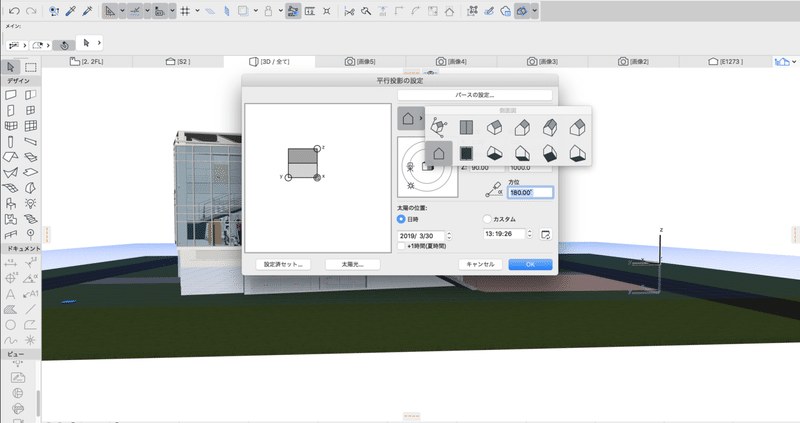The image size is (800, 423).
Task: Click the パースの設定... button
Action: [474, 95]
